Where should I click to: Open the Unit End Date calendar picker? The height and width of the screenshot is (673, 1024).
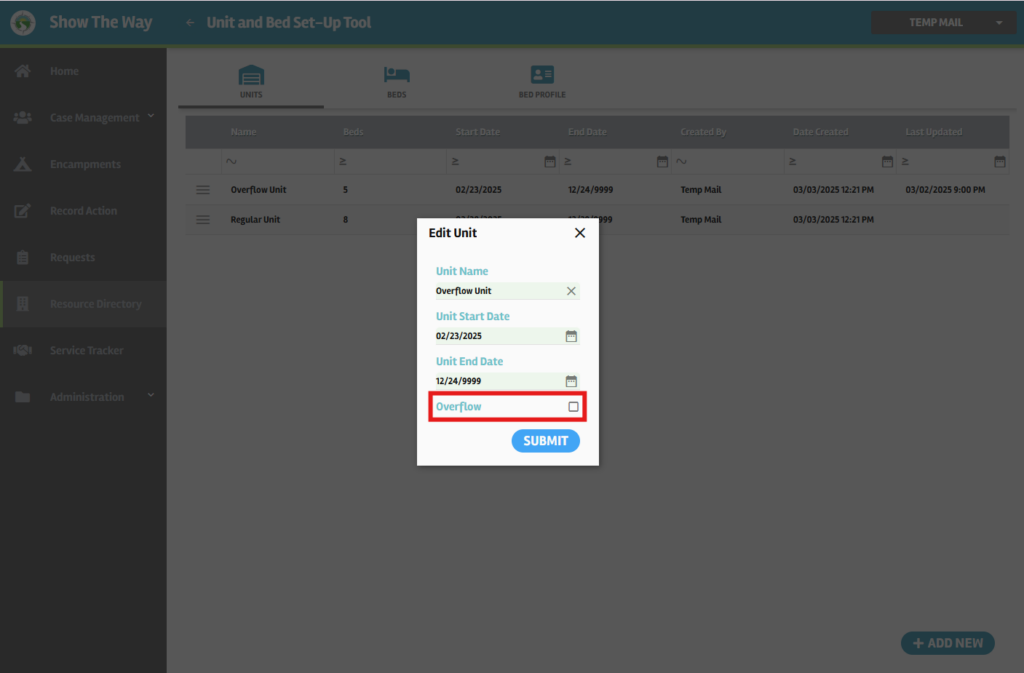(x=571, y=381)
